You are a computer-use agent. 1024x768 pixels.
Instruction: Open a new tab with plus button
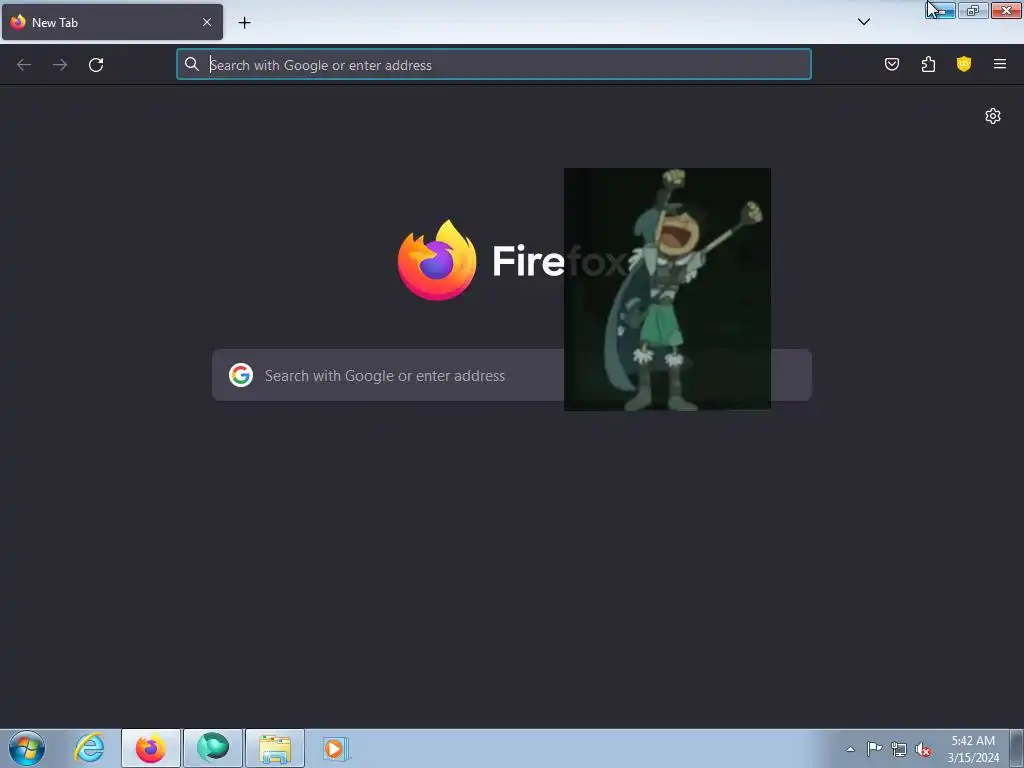pyautogui.click(x=244, y=23)
